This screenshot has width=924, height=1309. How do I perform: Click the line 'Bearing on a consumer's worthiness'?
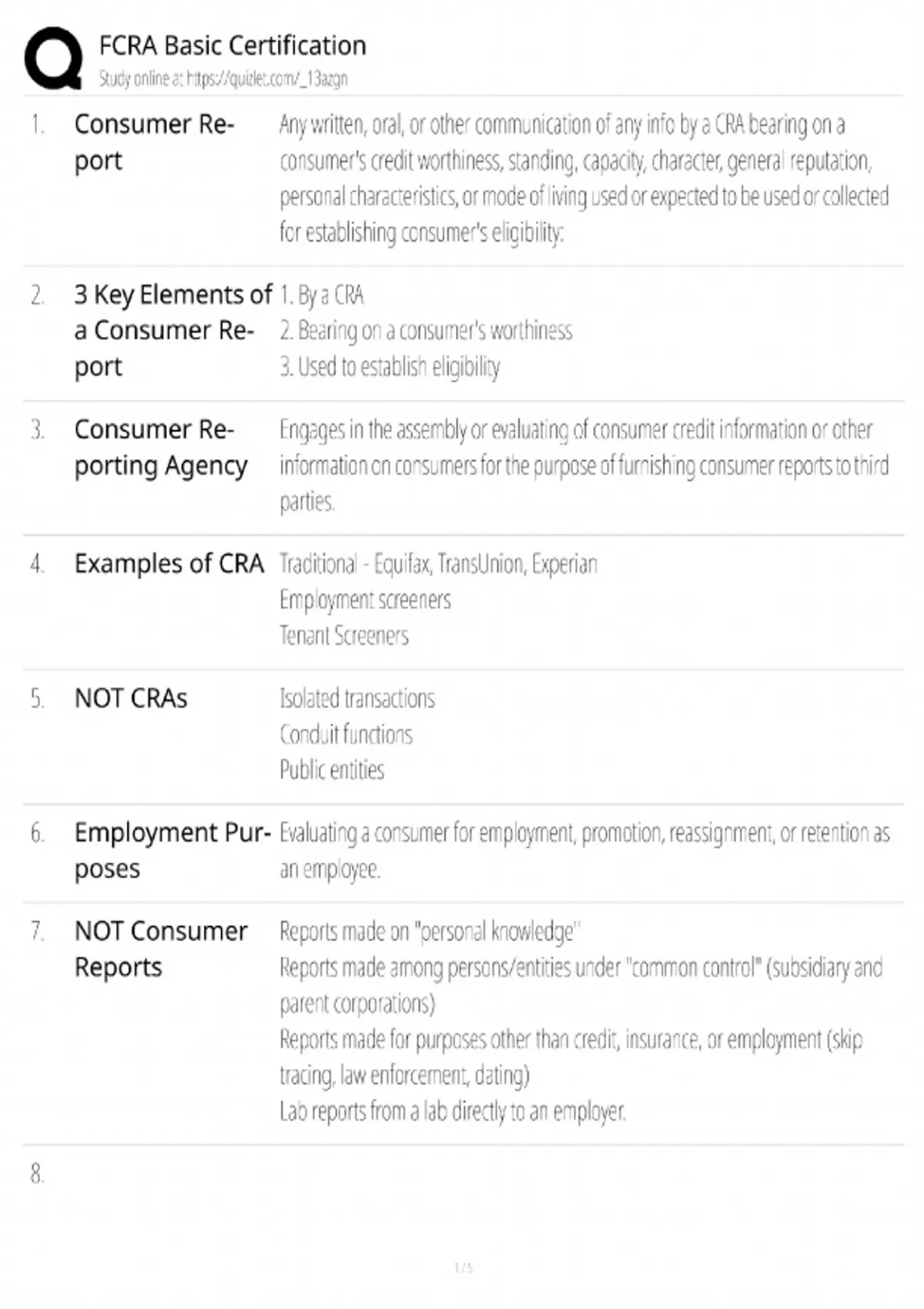pyautogui.click(x=427, y=330)
